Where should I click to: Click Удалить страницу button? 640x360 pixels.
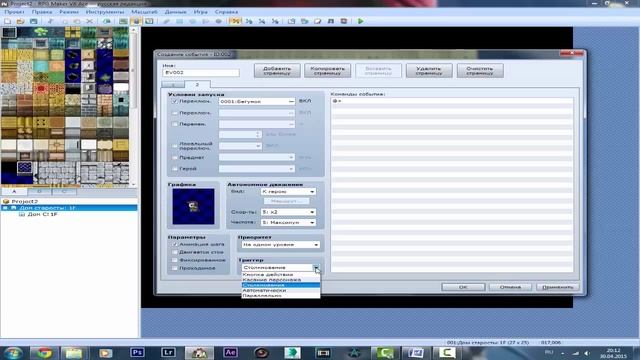(429, 71)
